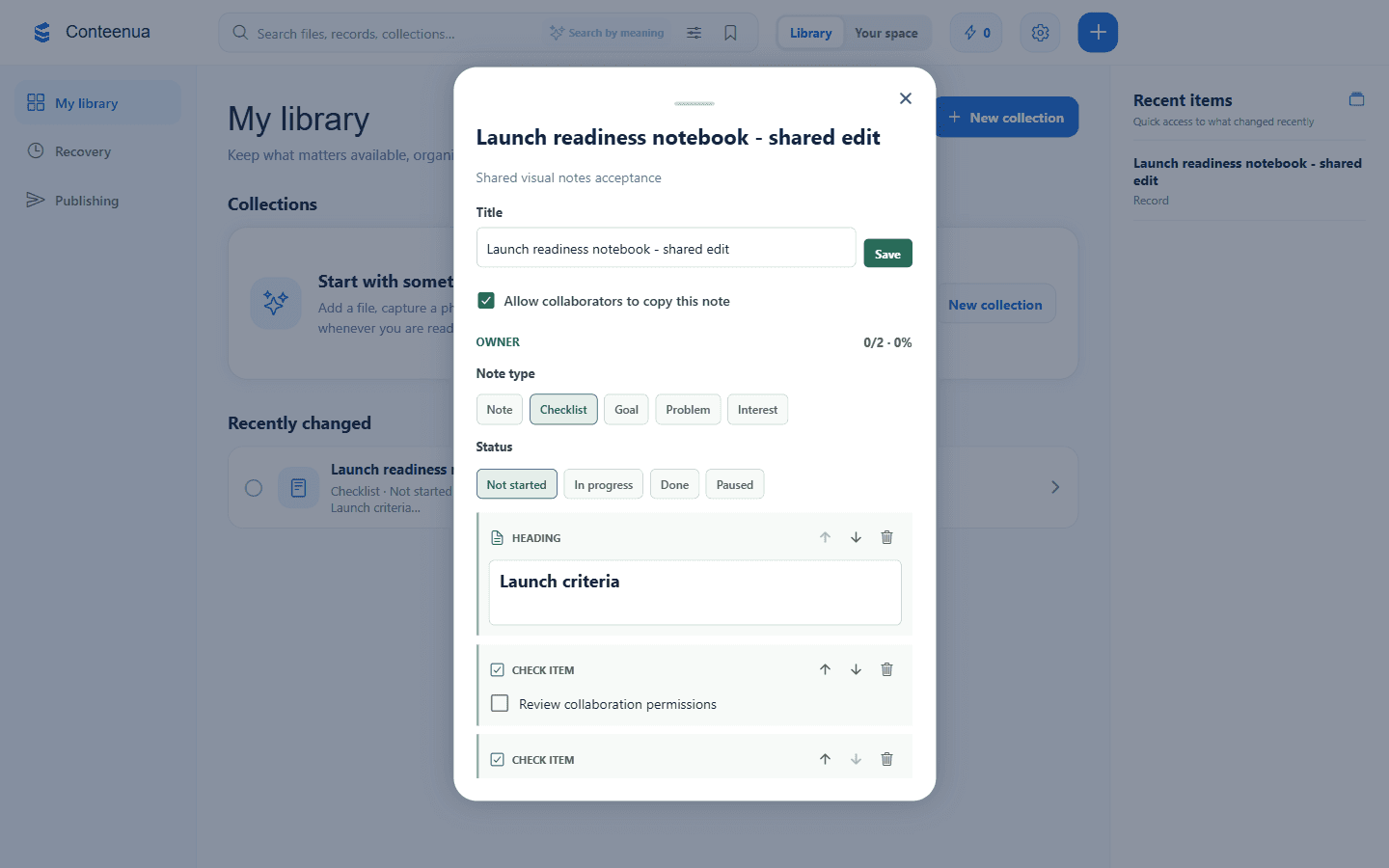Set note type to Checklist
The image size is (1389, 868).
[563, 410]
